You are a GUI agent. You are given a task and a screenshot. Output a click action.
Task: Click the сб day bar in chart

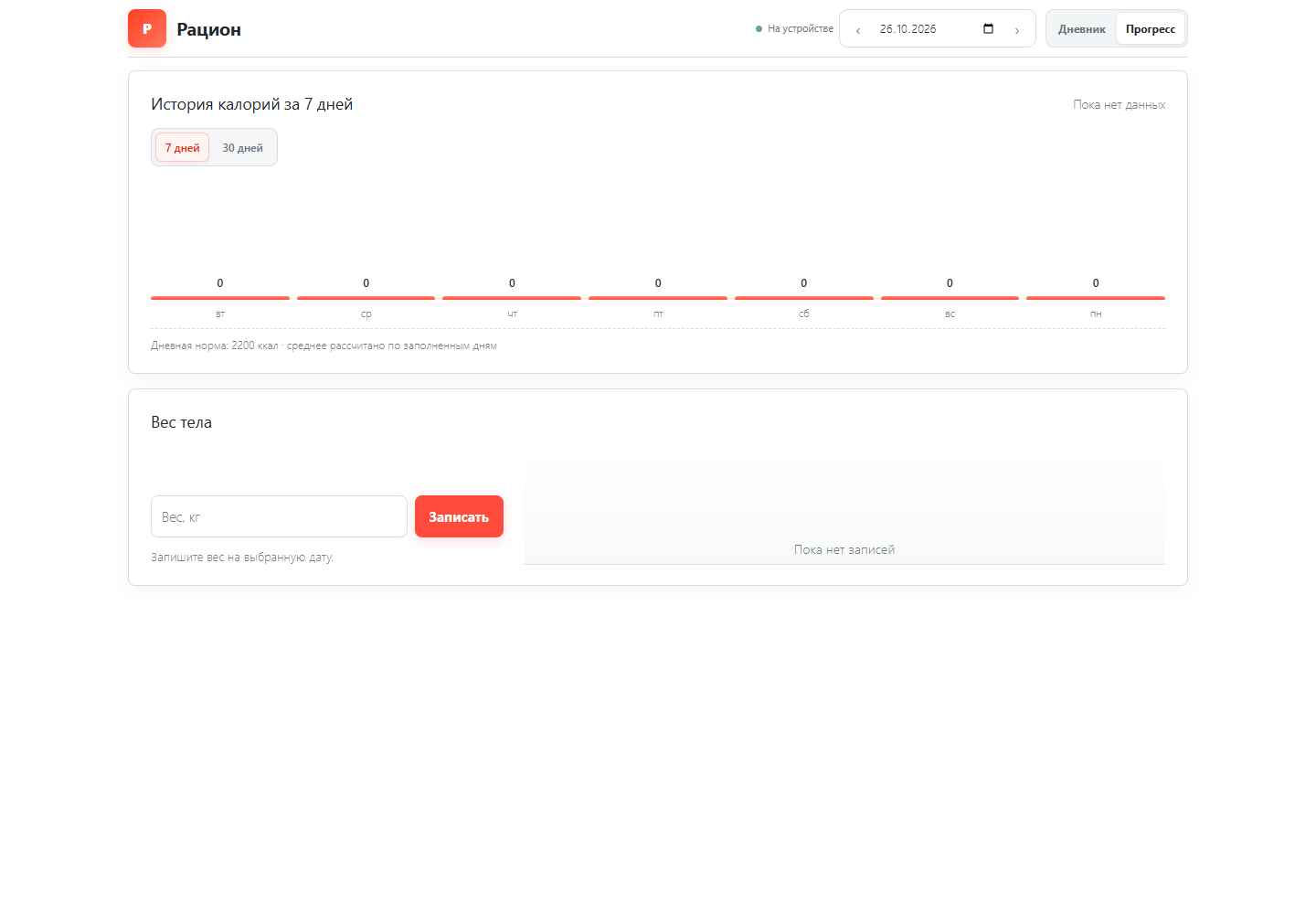pyautogui.click(x=804, y=298)
